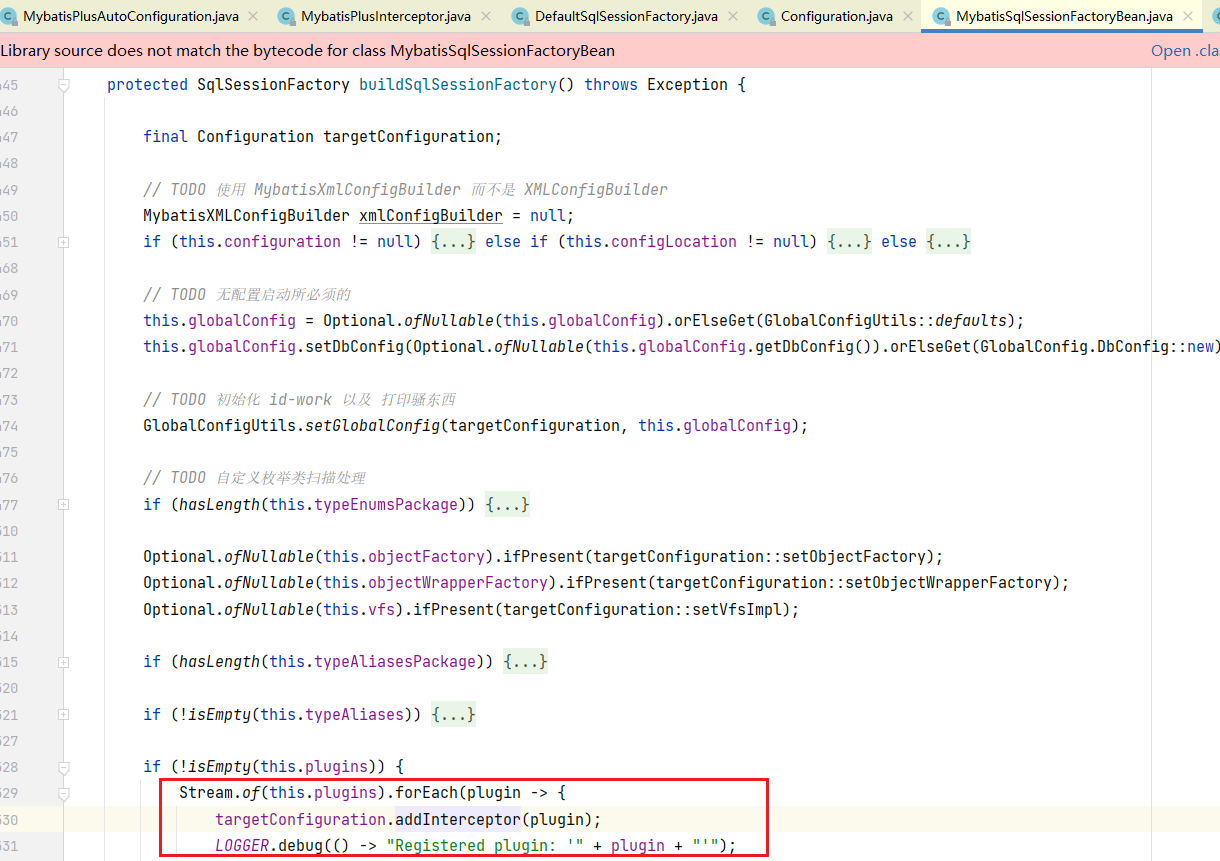Click the DefaultSqlSessionFactory.java class file icon
This screenshot has height=861, width=1220.
coord(520,16)
